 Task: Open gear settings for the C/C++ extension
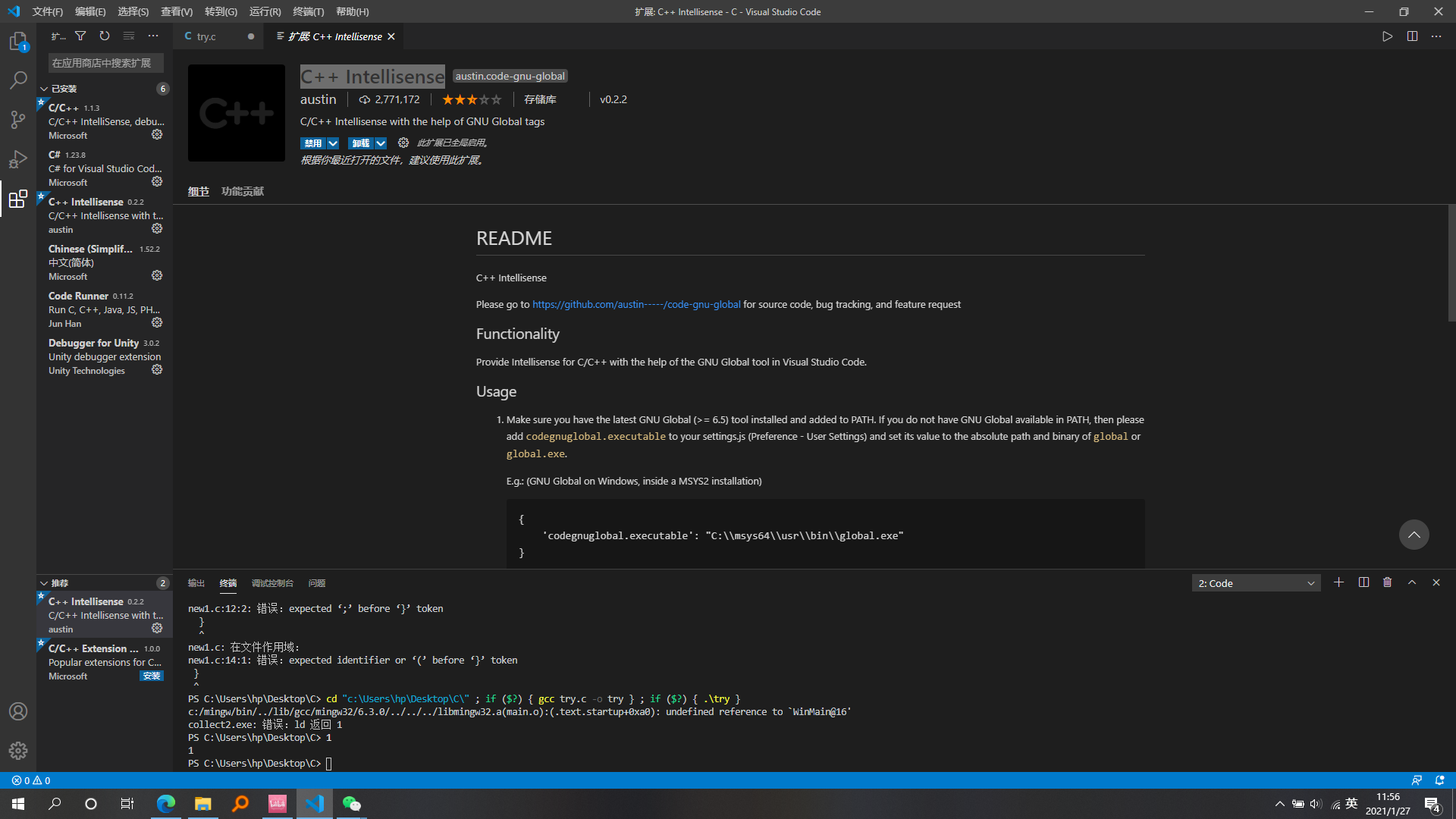coord(157,134)
